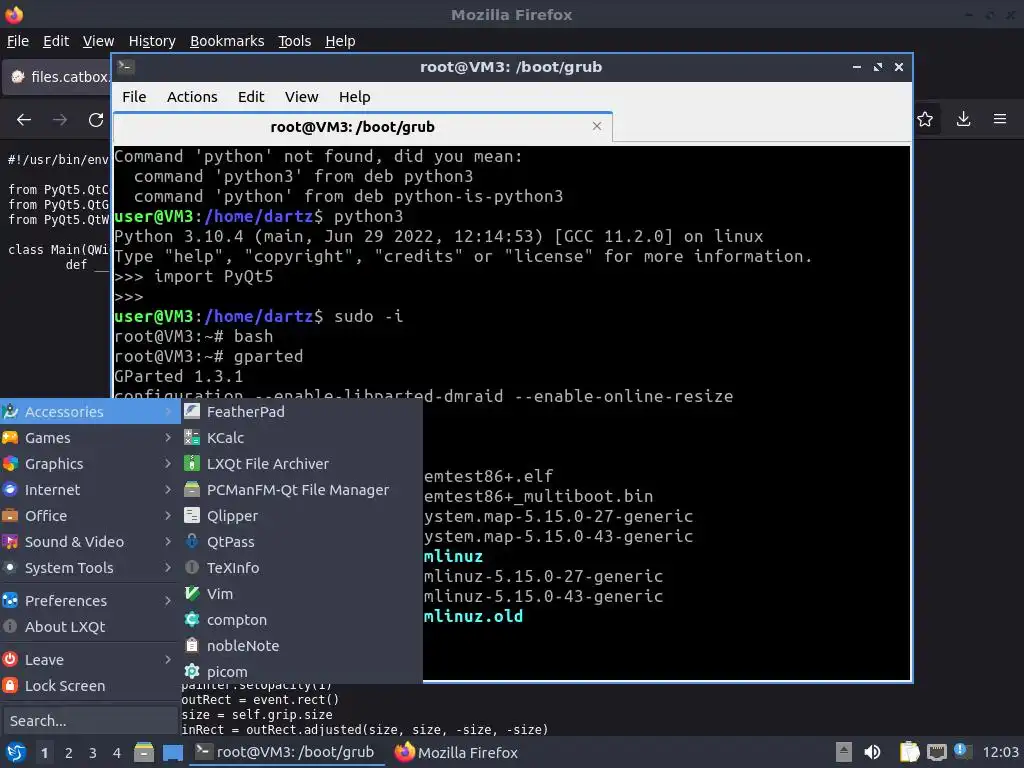Activate the terminal taskbar button

coord(285,752)
